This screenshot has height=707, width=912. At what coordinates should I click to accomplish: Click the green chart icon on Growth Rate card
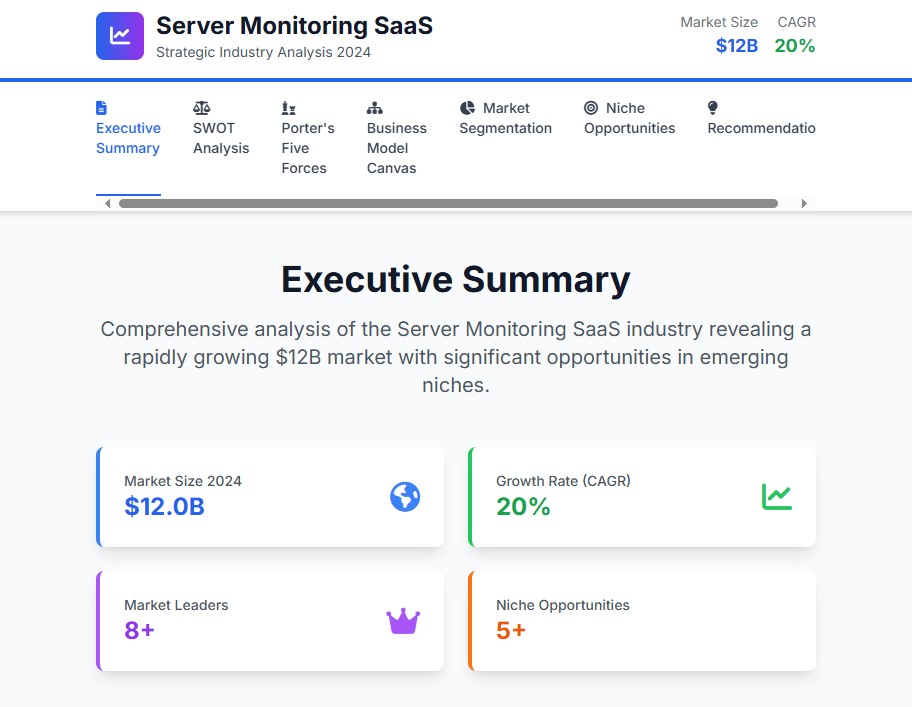[x=777, y=497]
